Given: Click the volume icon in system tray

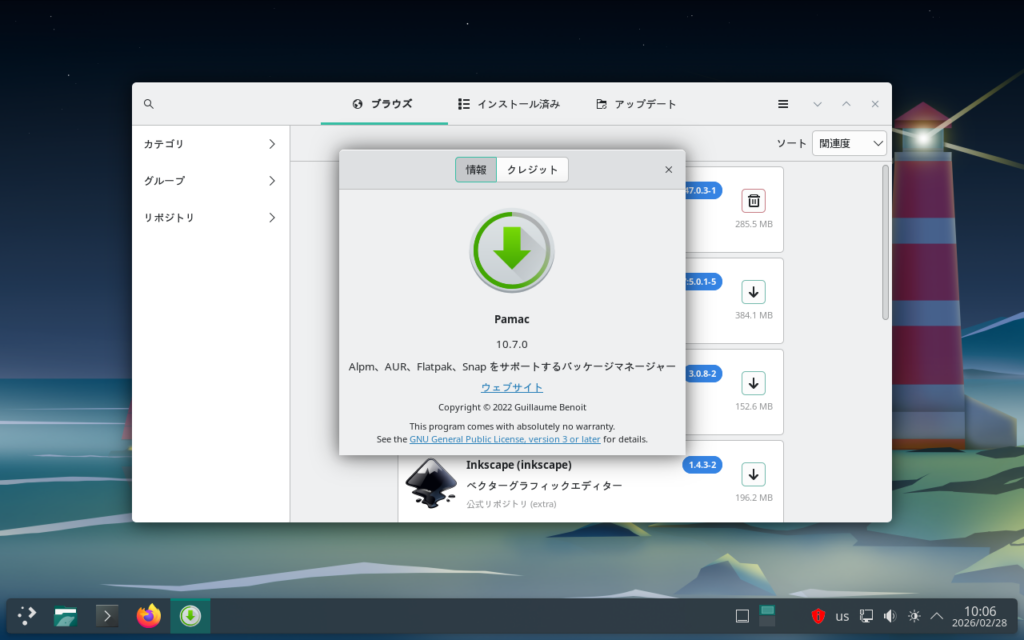Looking at the screenshot, I should (890, 616).
